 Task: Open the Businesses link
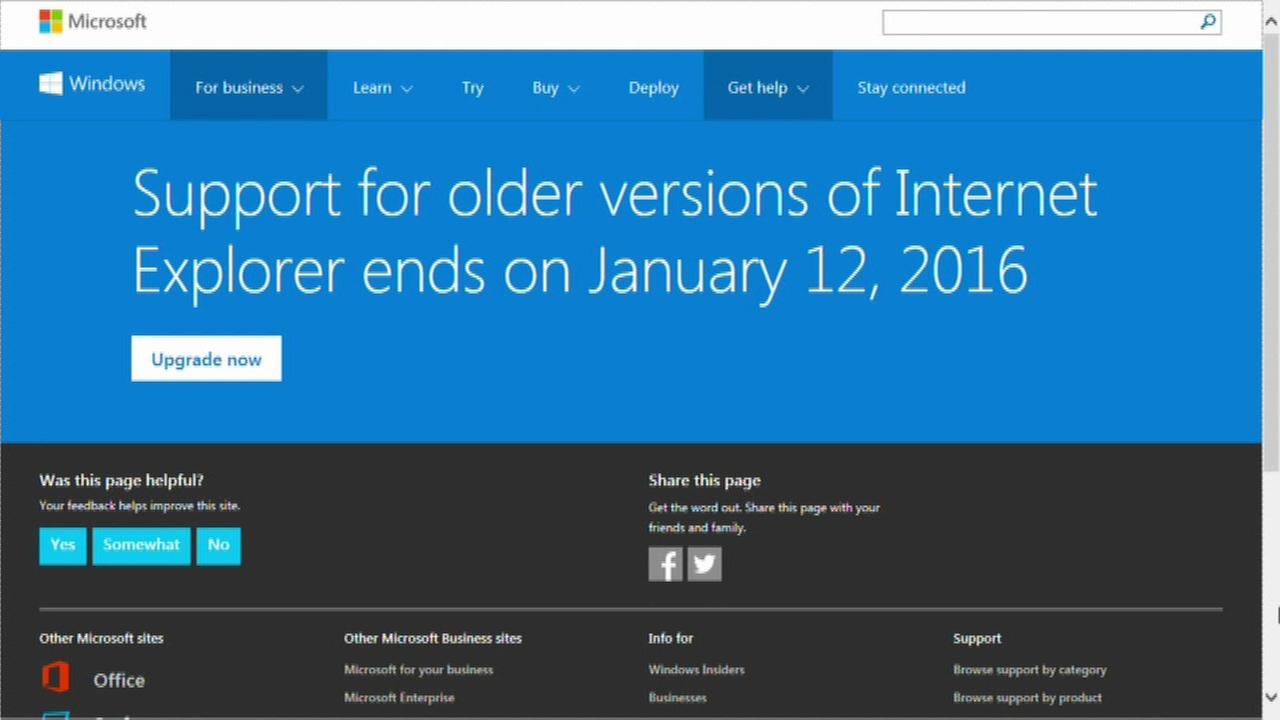[x=677, y=698]
